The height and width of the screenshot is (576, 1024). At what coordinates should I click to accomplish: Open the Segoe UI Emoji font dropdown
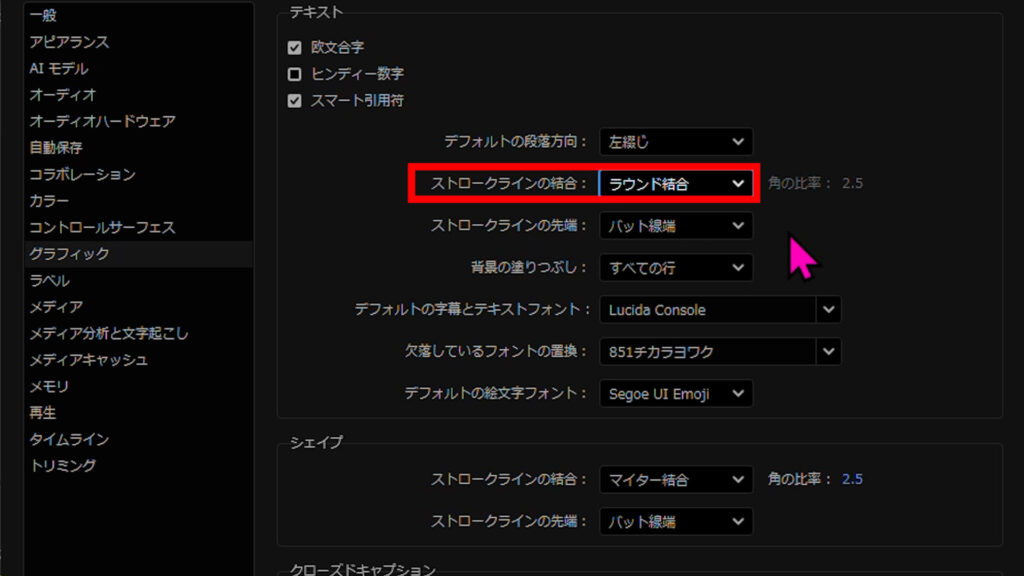[x=676, y=394]
